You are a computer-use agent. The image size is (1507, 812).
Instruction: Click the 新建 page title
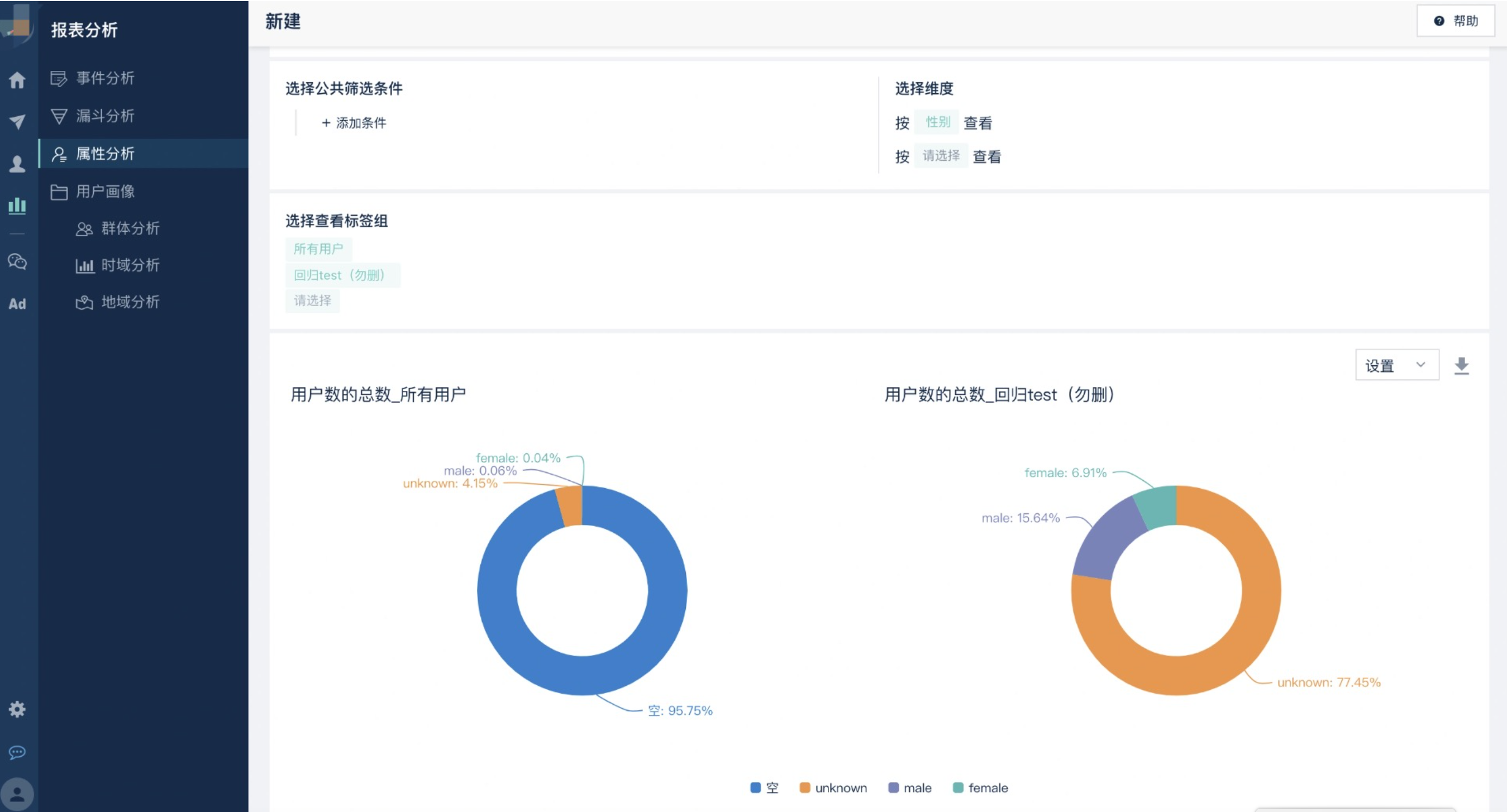coord(283,22)
